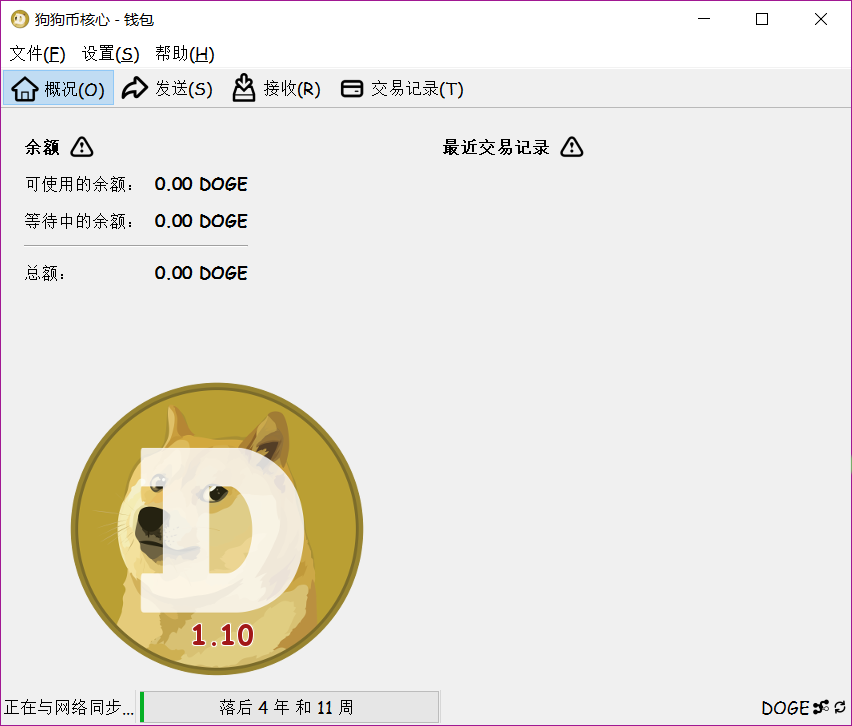Click the DOGE unit label in status bar
The height and width of the screenshot is (726, 852).
785,708
